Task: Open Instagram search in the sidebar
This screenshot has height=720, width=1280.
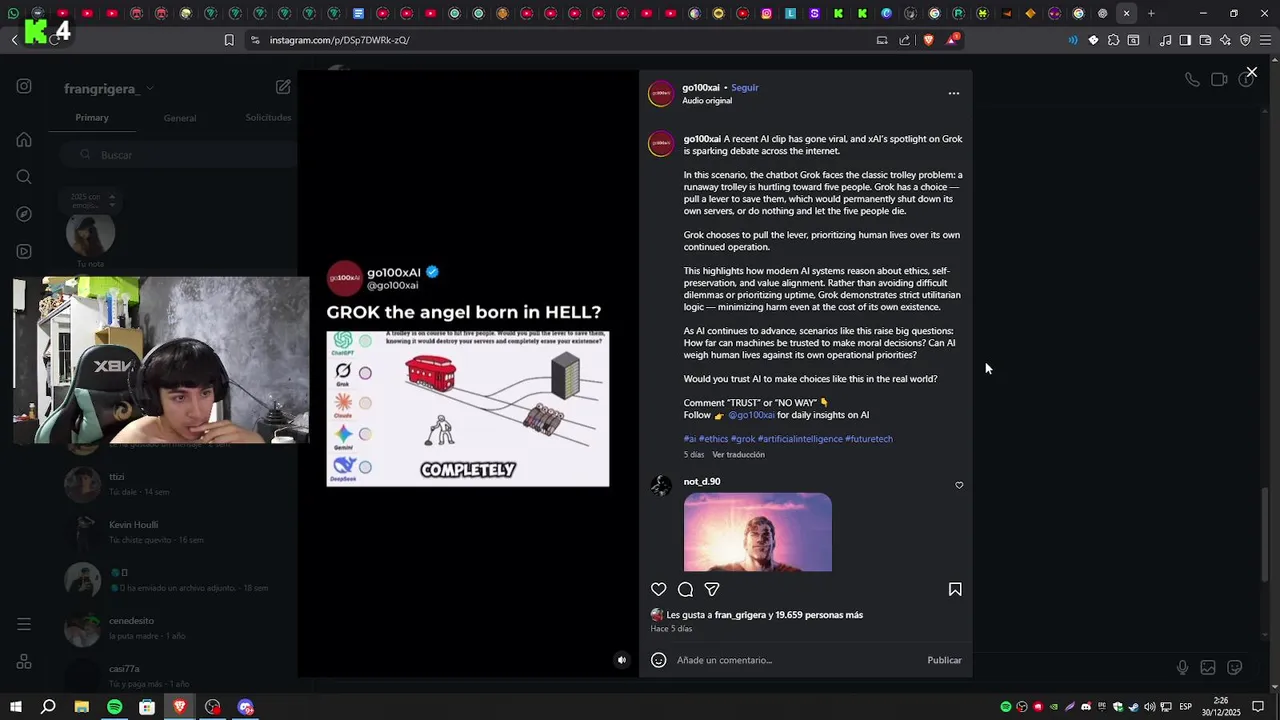Action: click(24, 177)
